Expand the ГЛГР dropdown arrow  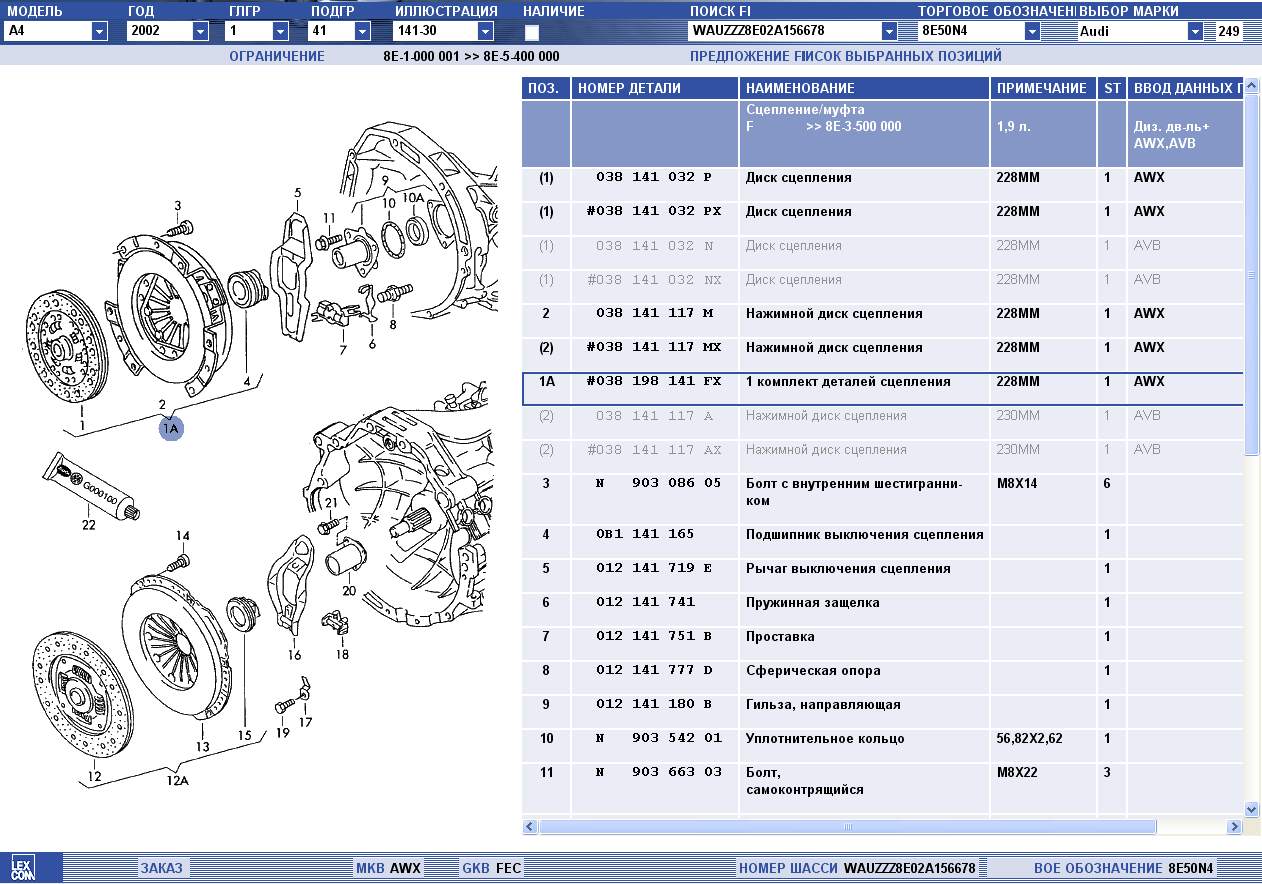pyautogui.click(x=280, y=31)
